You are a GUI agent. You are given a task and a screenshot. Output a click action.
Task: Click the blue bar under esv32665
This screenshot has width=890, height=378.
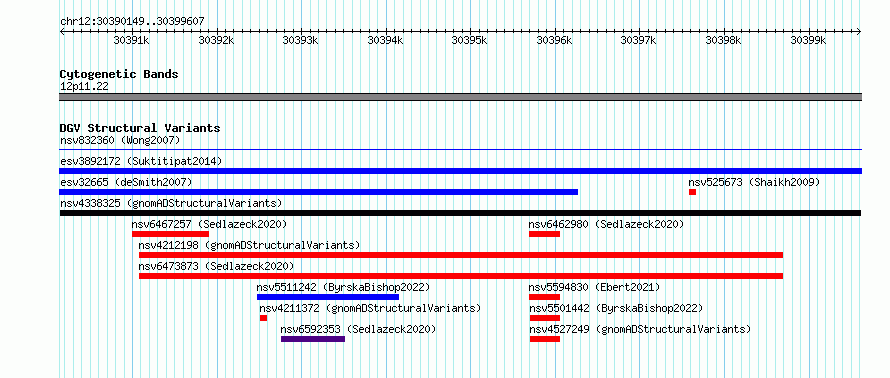coord(318,192)
